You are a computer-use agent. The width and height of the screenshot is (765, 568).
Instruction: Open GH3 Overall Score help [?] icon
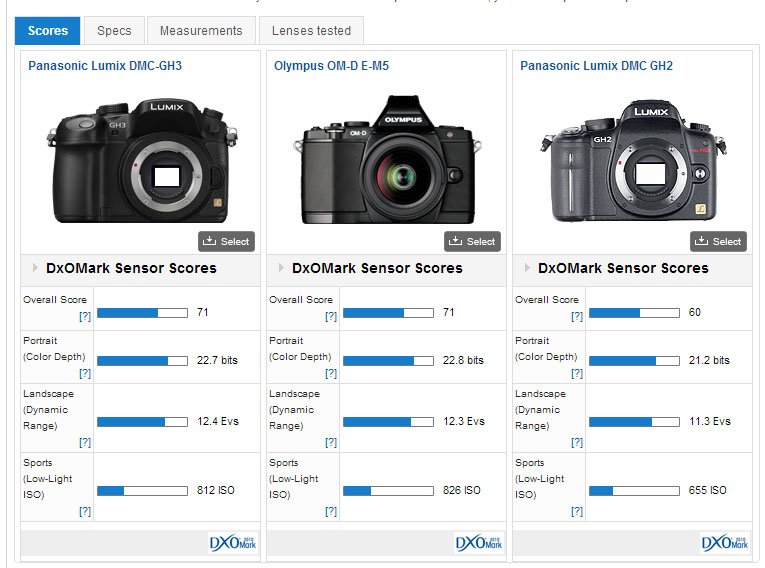[x=84, y=316]
